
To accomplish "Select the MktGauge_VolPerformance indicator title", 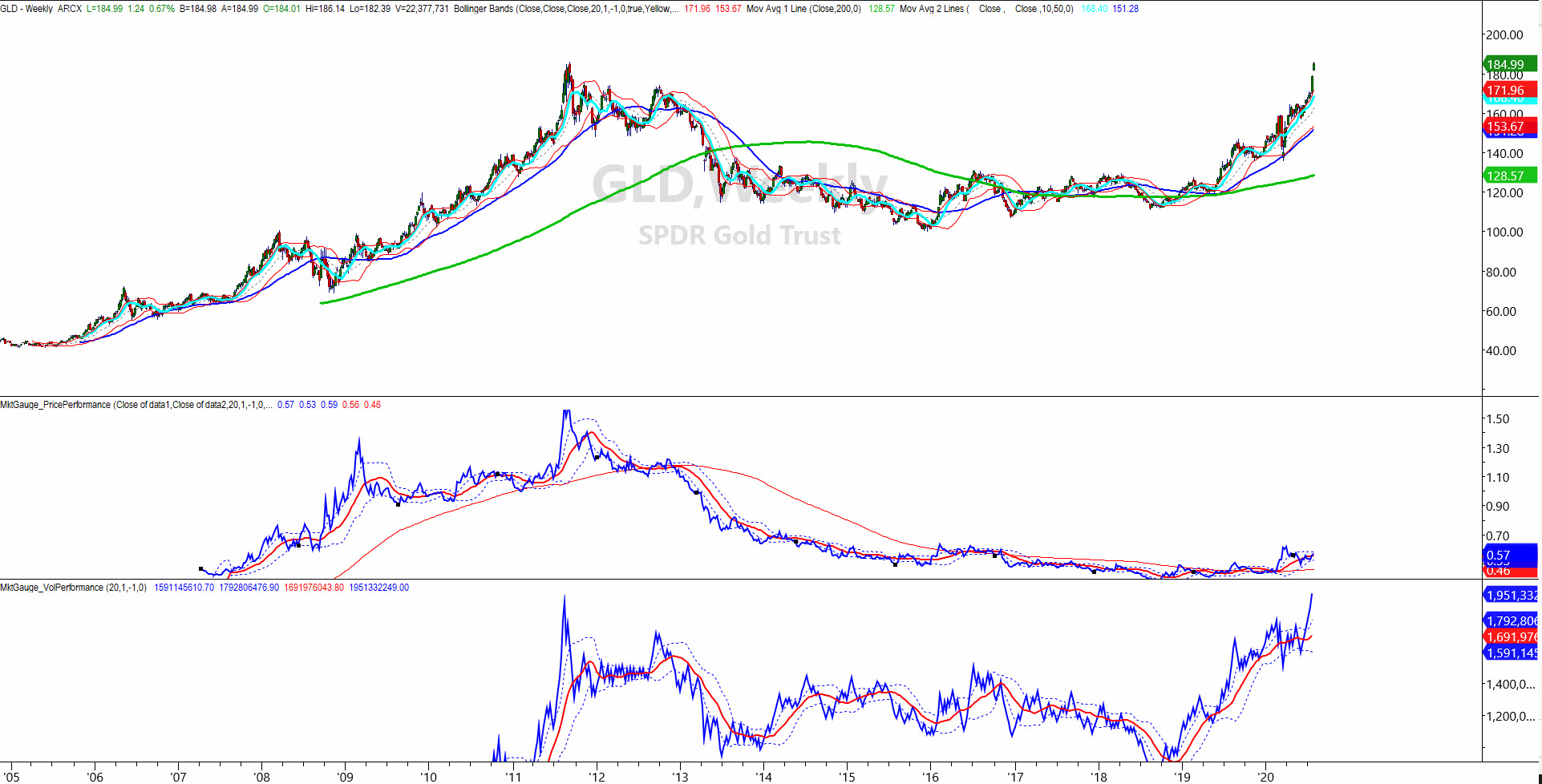I will click(52, 588).
